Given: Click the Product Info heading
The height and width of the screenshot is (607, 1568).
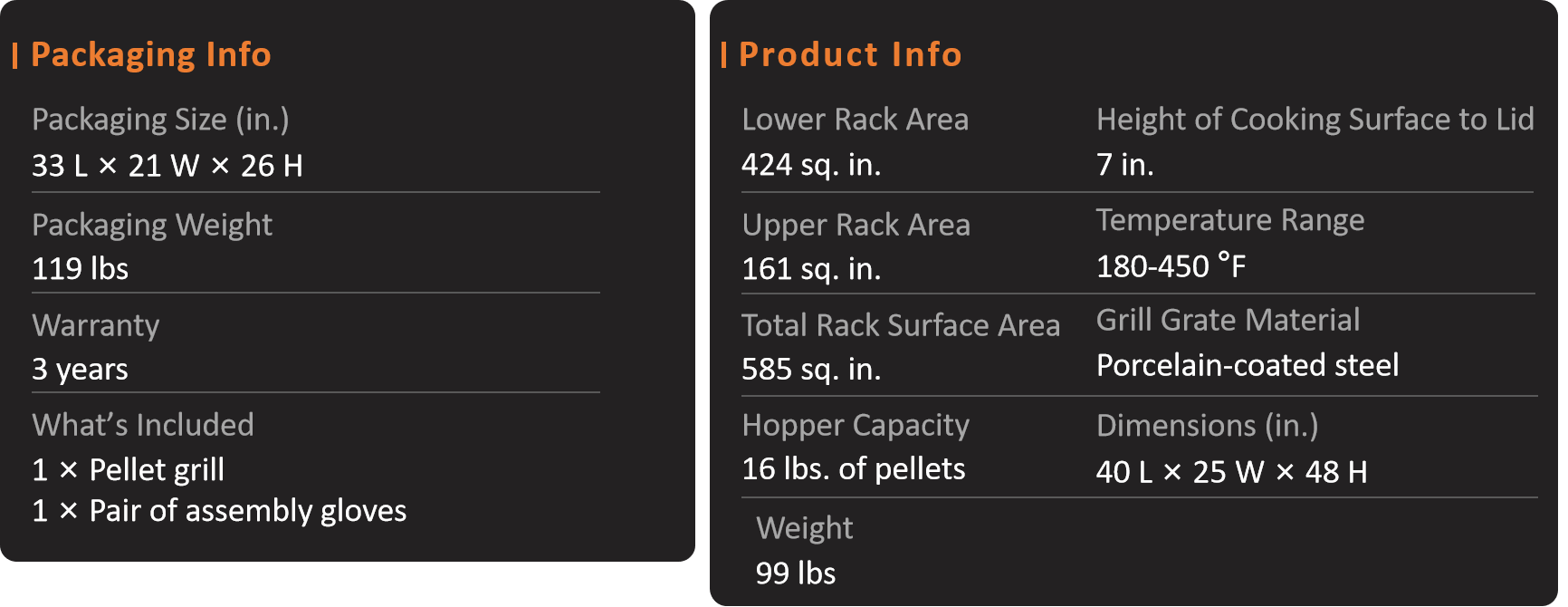Looking at the screenshot, I should [850, 54].
